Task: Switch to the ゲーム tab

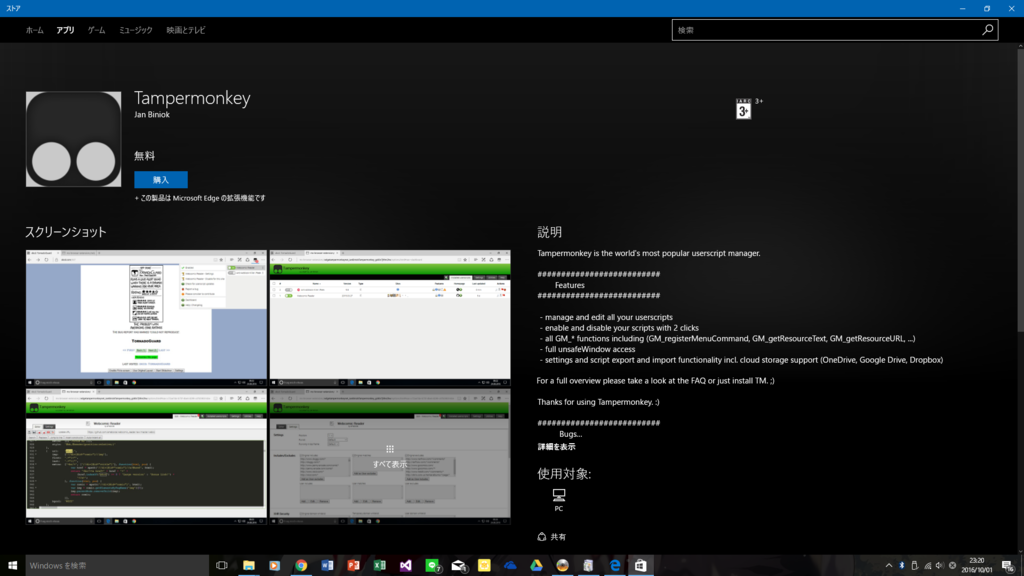Action: point(97,30)
